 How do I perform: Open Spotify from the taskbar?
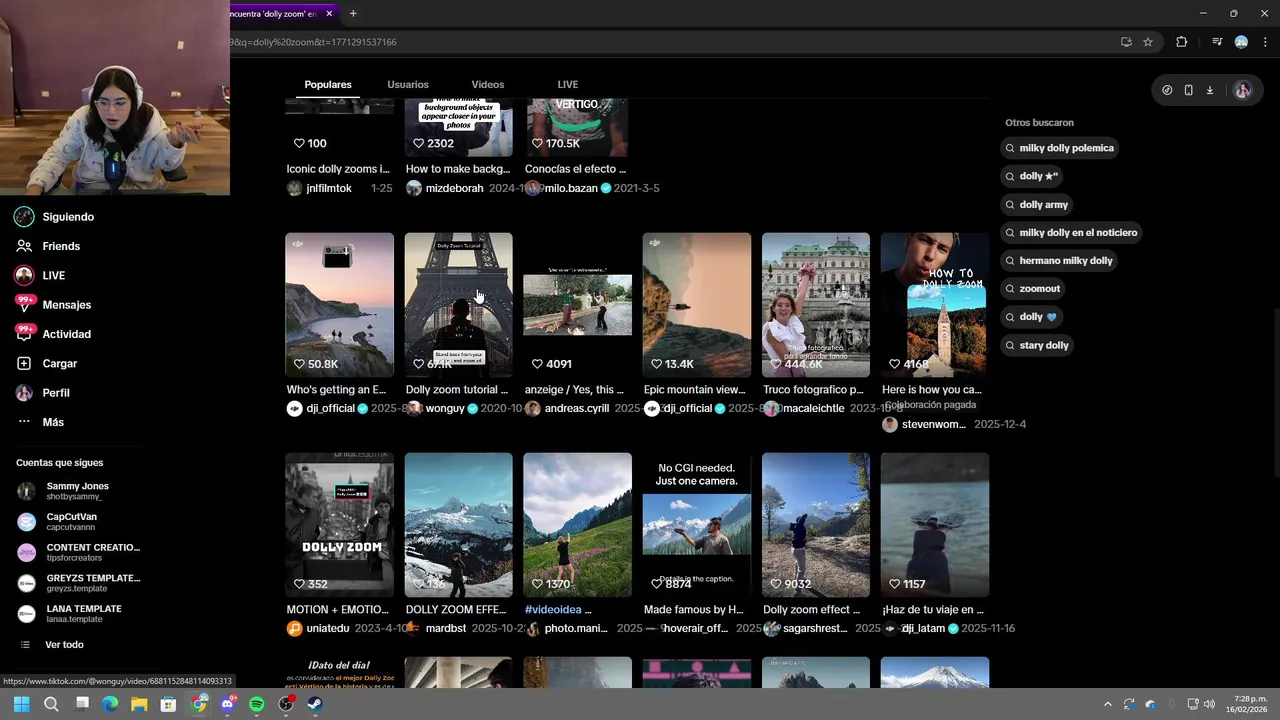(256, 704)
